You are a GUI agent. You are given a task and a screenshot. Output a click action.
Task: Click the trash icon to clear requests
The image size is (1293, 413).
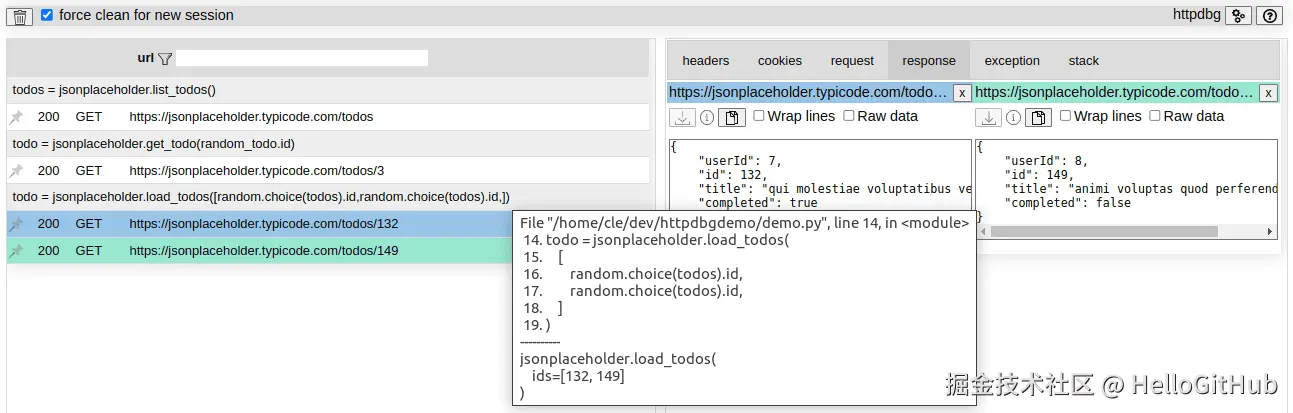pyautogui.click(x=21, y=16)
